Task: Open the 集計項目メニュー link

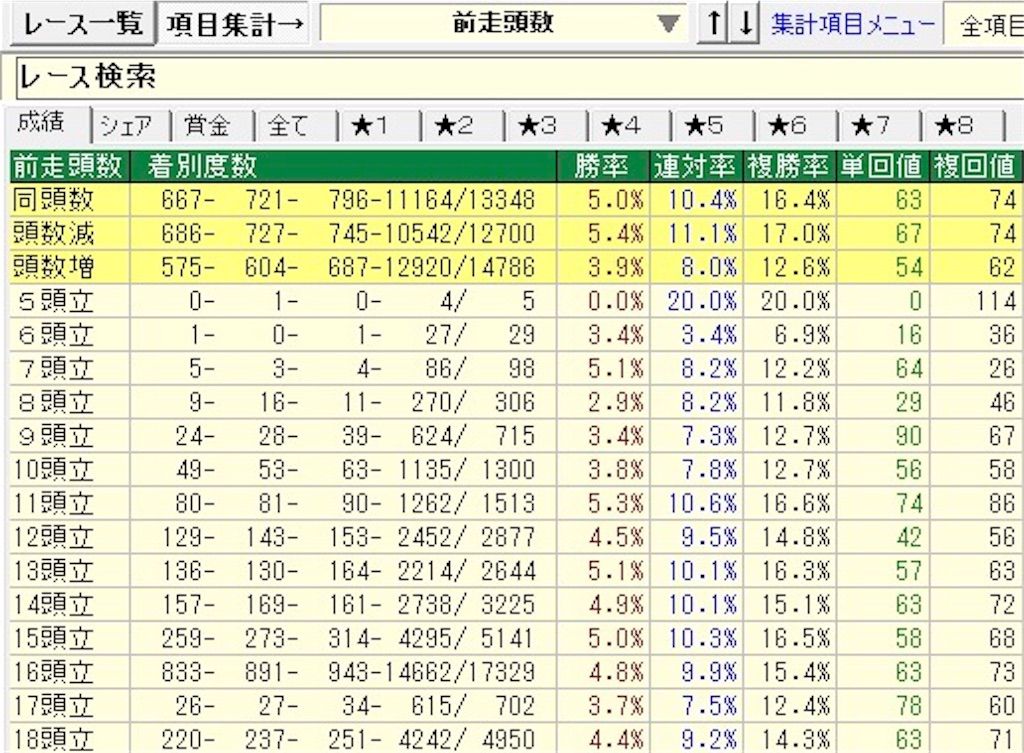Action: point(852,25)
